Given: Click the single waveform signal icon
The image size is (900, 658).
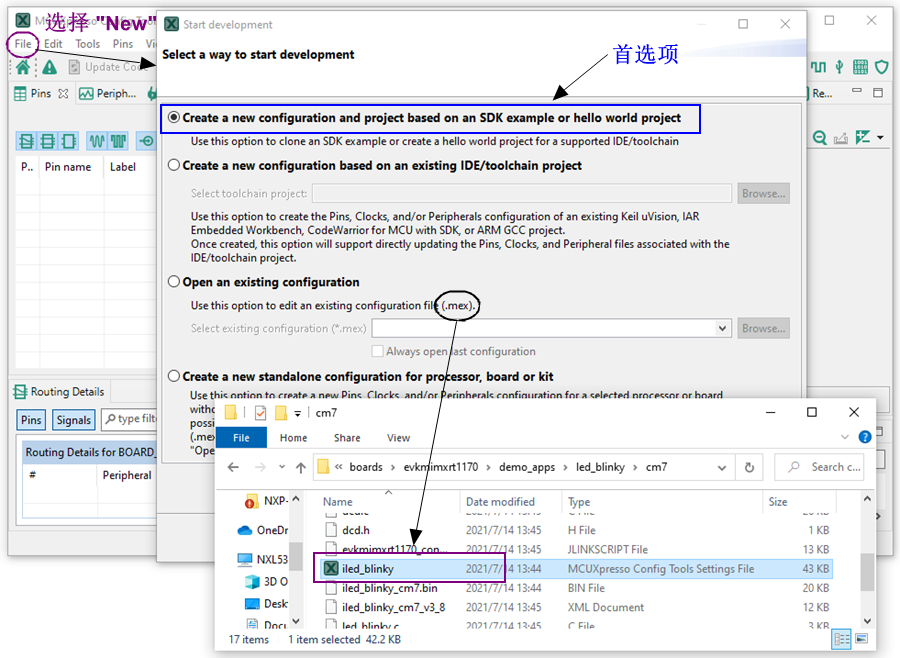Looking at the screenshot, I should [x=96, y=141].
